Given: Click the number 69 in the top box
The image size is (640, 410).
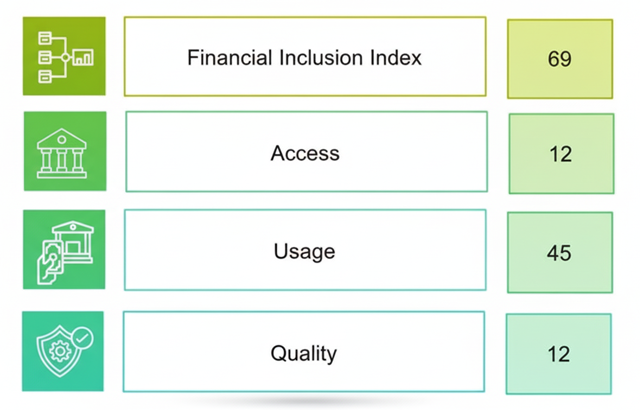Looking at the screenshot, I should click(x=559, y=58).
